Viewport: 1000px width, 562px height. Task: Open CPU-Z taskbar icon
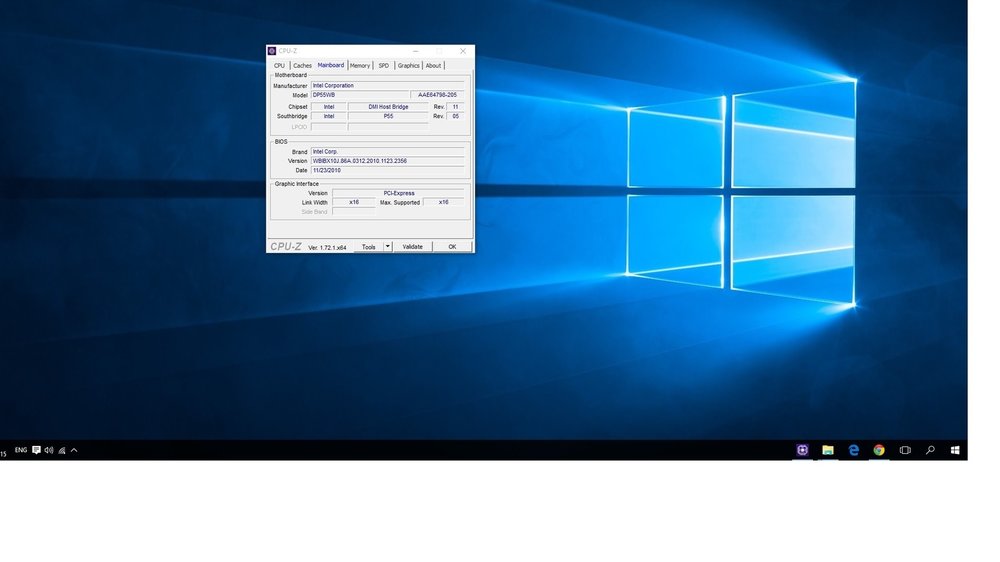click(802, 450)
